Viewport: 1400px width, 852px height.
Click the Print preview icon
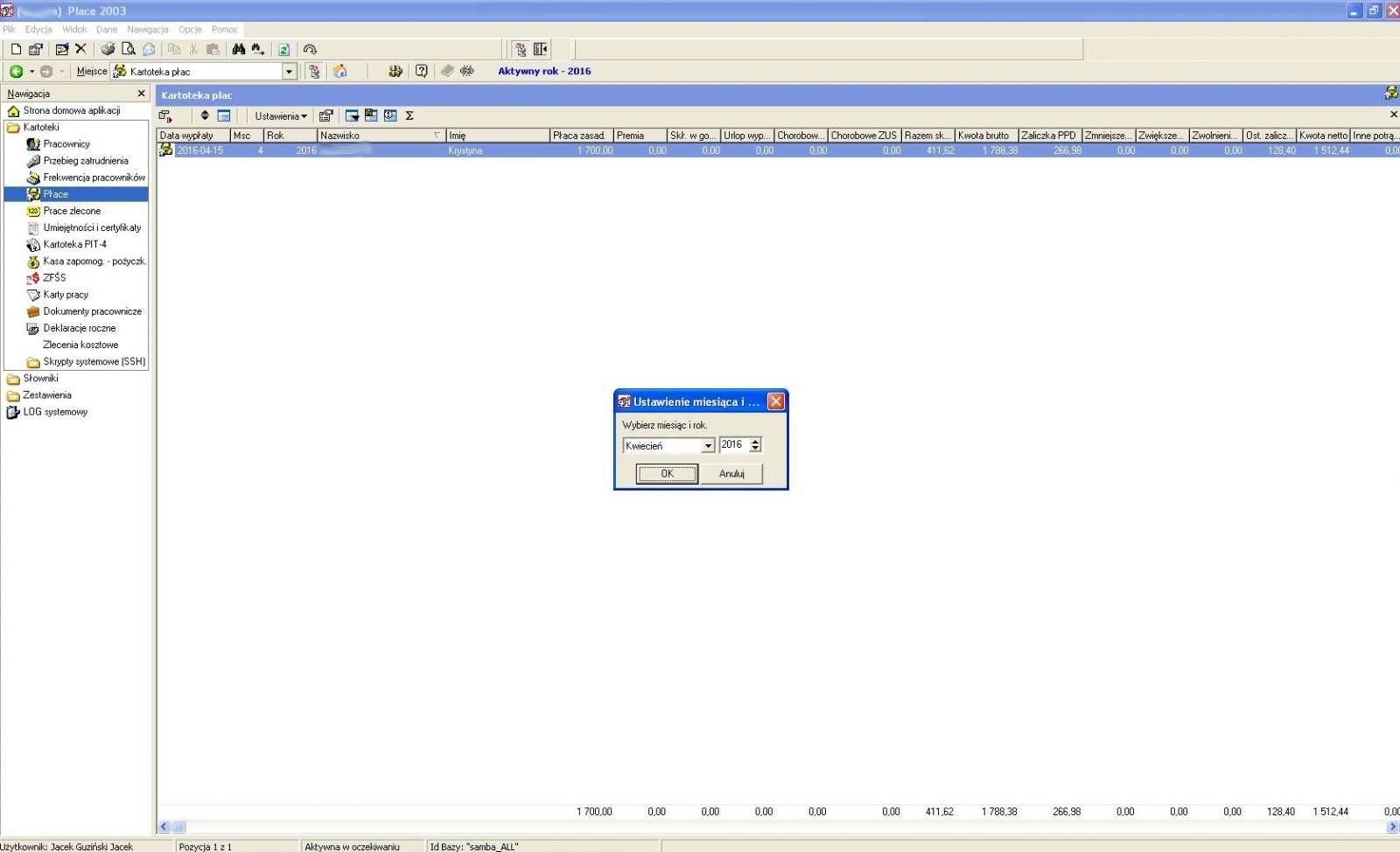pyautogui.click(x=128, y=50)
